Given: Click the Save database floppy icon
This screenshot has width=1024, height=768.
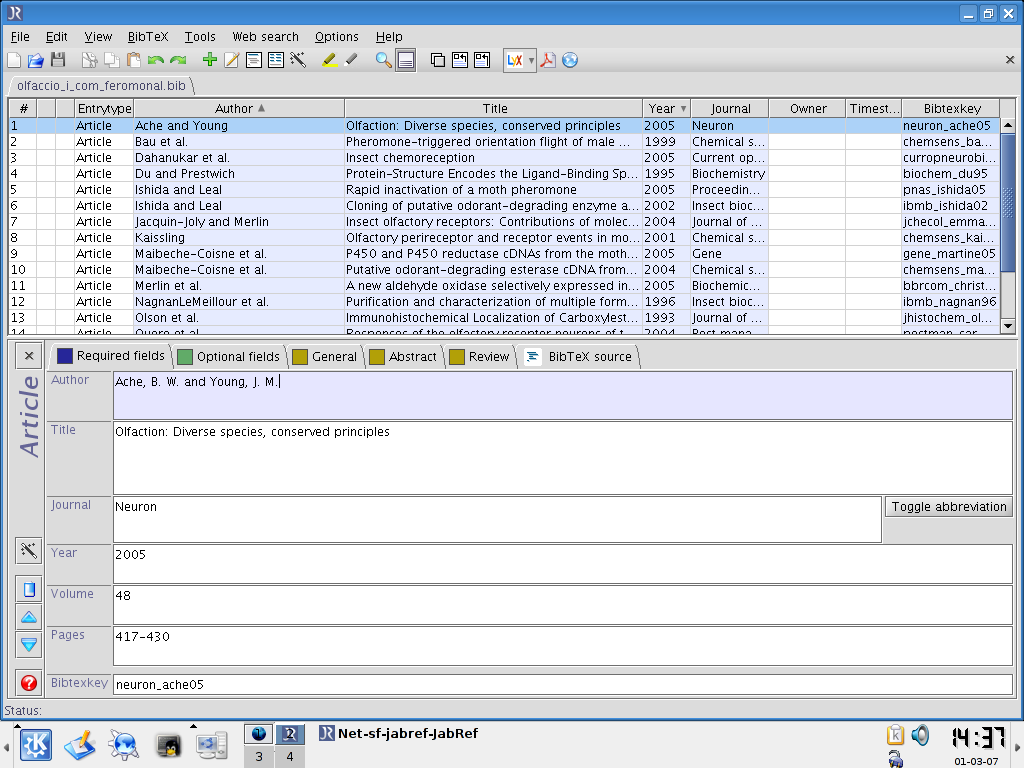Looking at the screenshot, I should pos(58,60).
